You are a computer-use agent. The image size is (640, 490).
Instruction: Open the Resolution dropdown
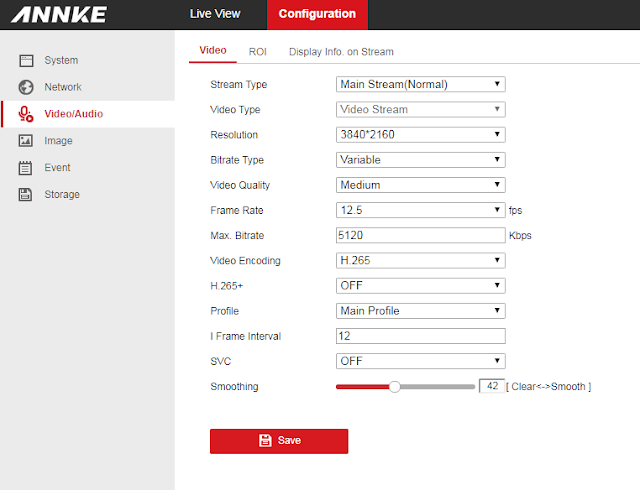(420, 134)
